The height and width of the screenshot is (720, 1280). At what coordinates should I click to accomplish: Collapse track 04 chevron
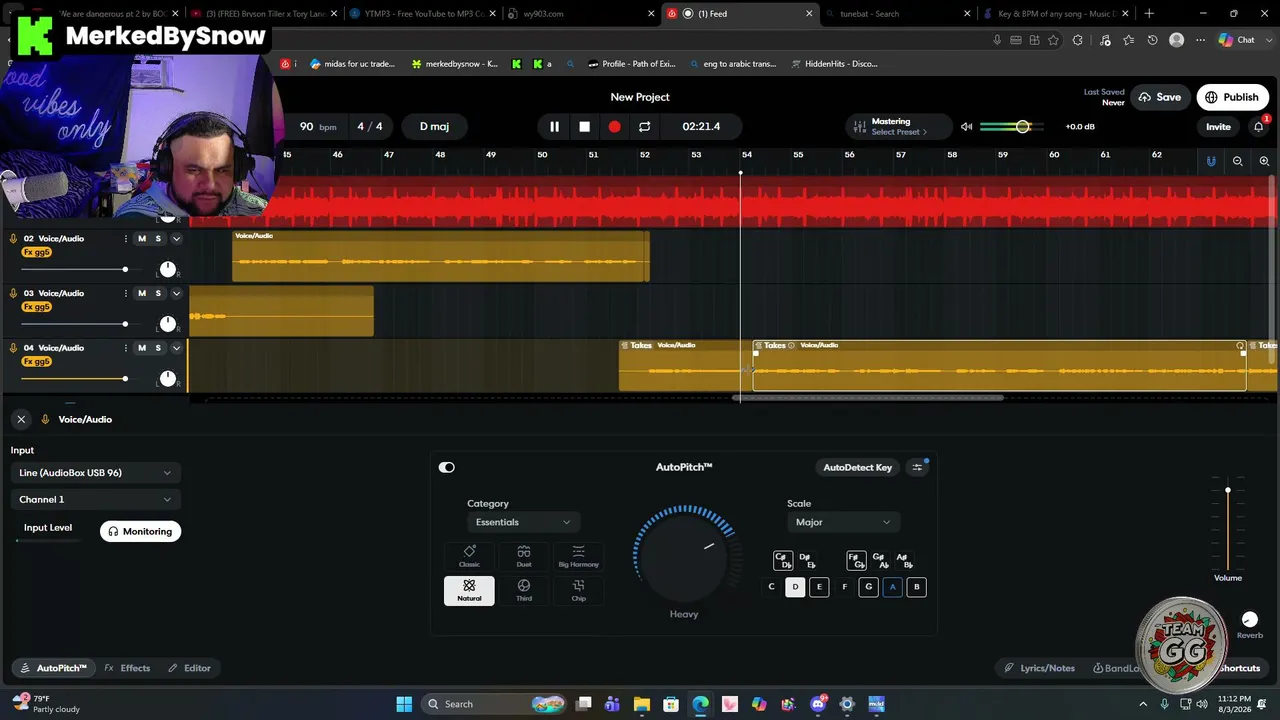[176, 348]
